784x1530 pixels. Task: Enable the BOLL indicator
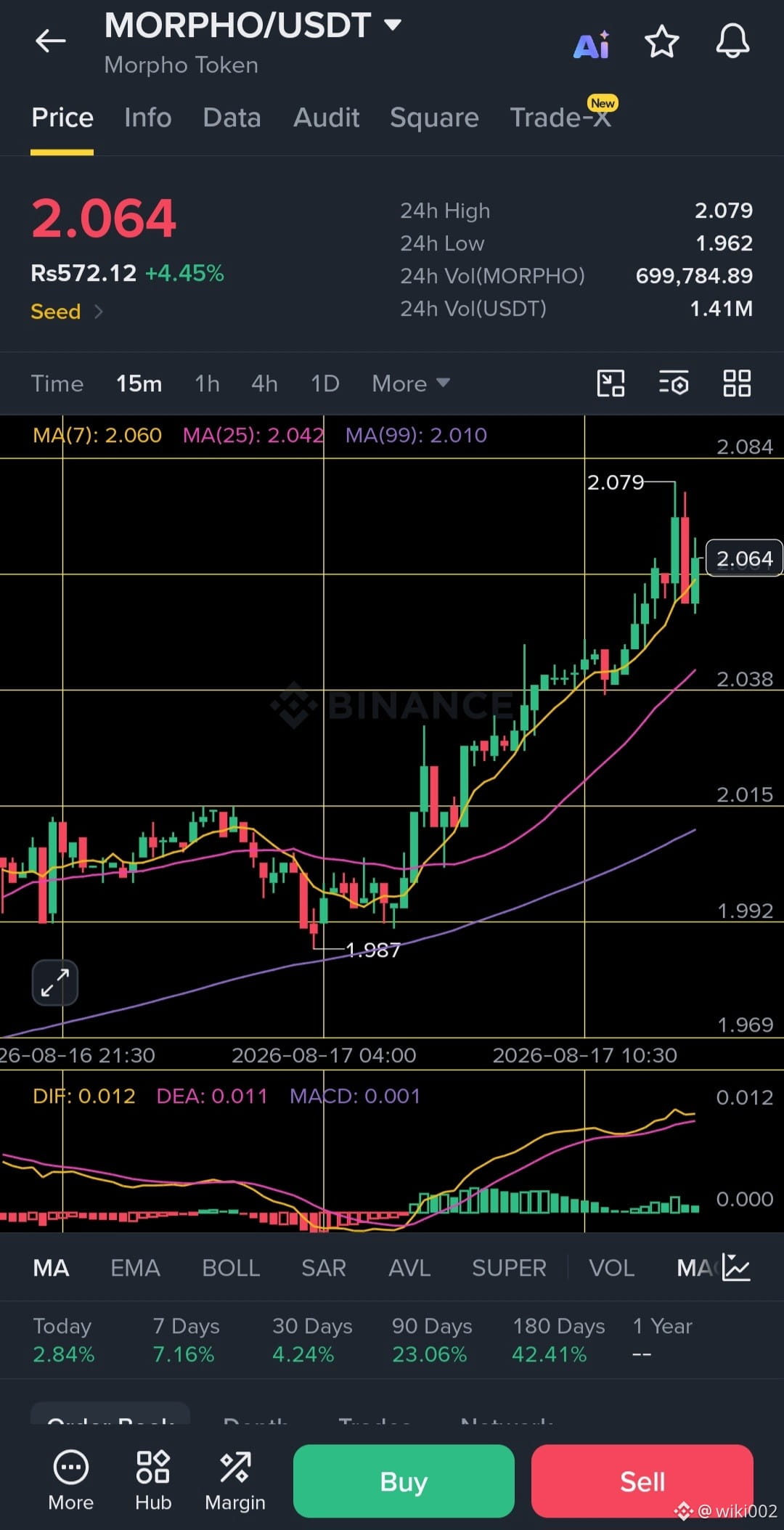click(x=231, y=1268)
